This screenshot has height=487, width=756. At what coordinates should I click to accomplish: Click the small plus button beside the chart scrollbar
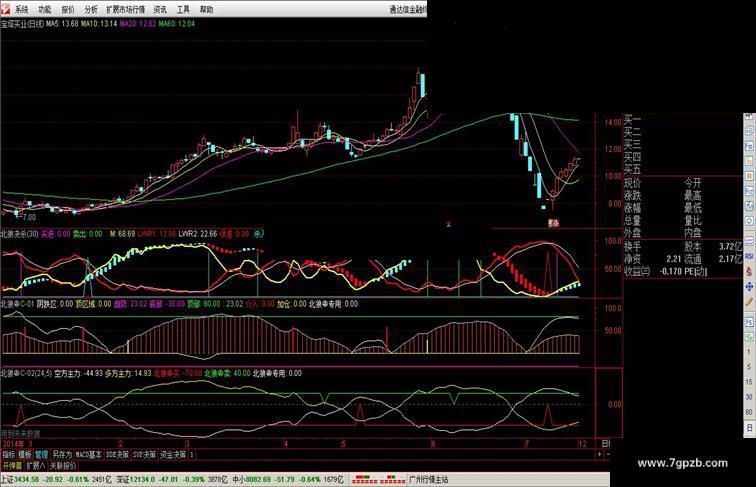[600, 454]
